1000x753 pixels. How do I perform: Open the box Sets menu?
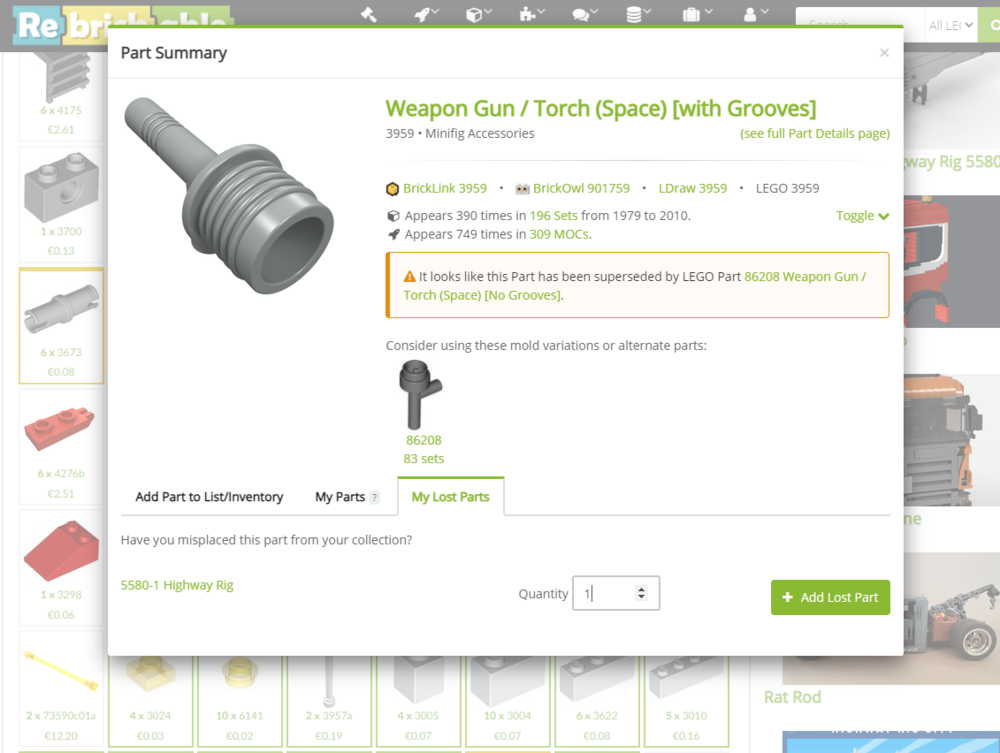point(478,14)
